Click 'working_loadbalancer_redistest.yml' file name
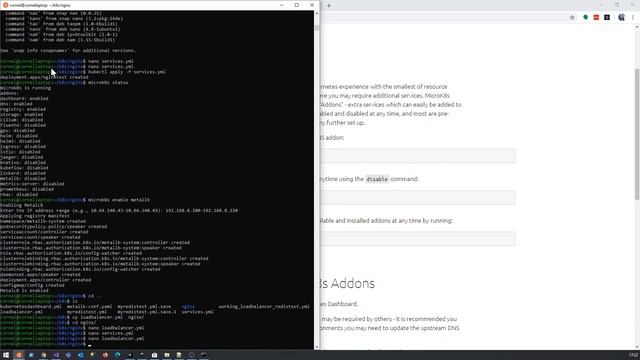Viewport: 640px width, 360px height. click(x=264, y=307)
